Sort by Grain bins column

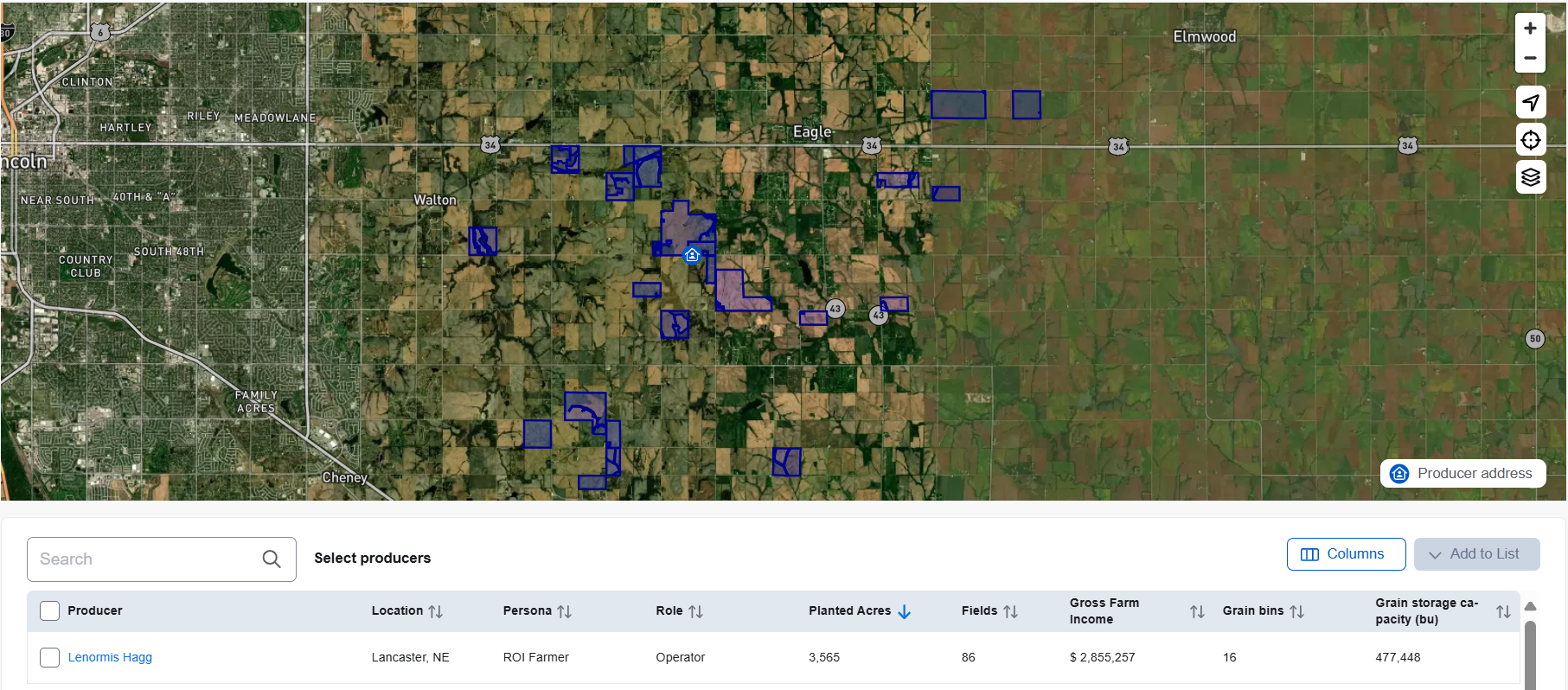(1296, 611)
